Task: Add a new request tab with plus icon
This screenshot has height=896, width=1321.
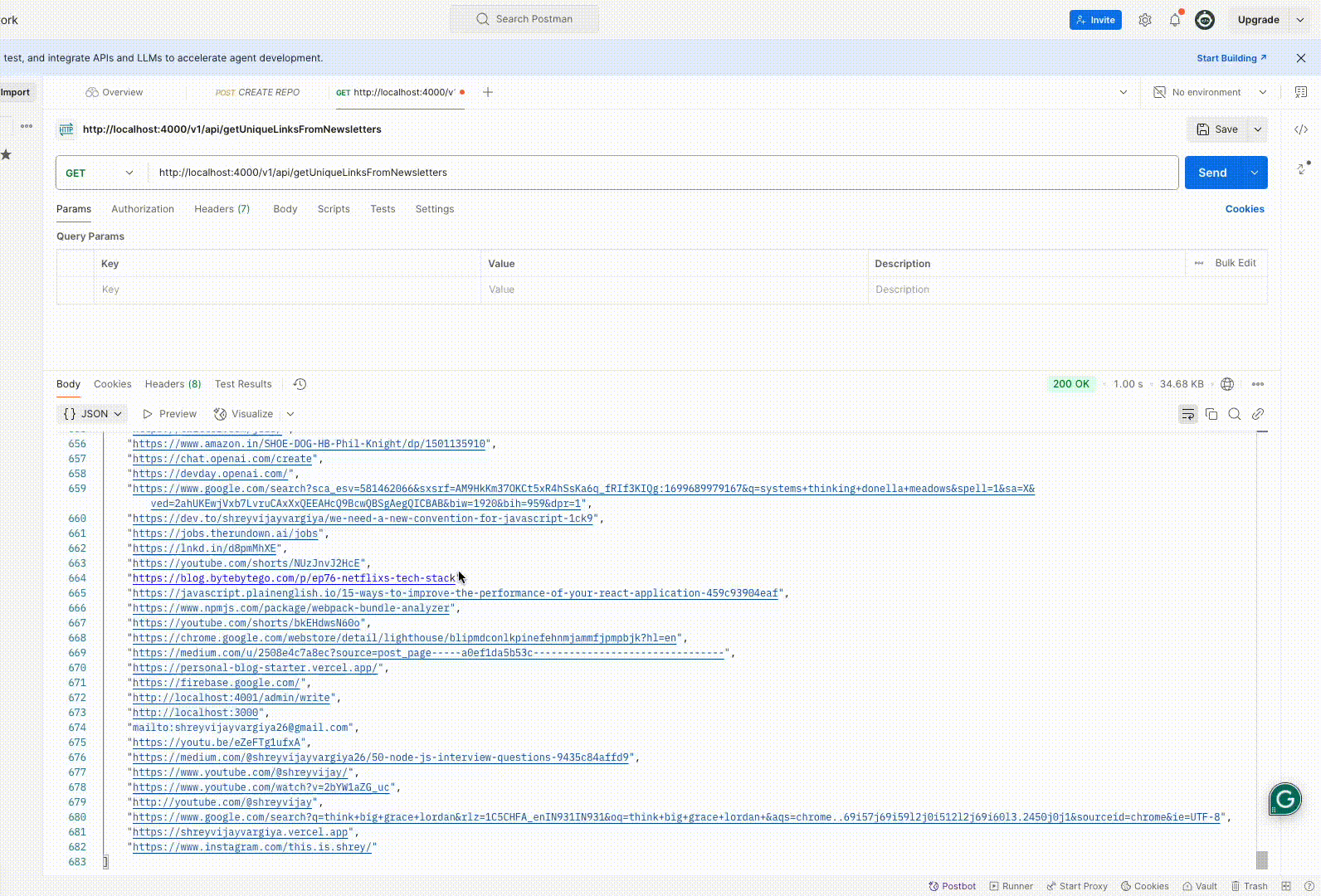Action: point(488,92)
